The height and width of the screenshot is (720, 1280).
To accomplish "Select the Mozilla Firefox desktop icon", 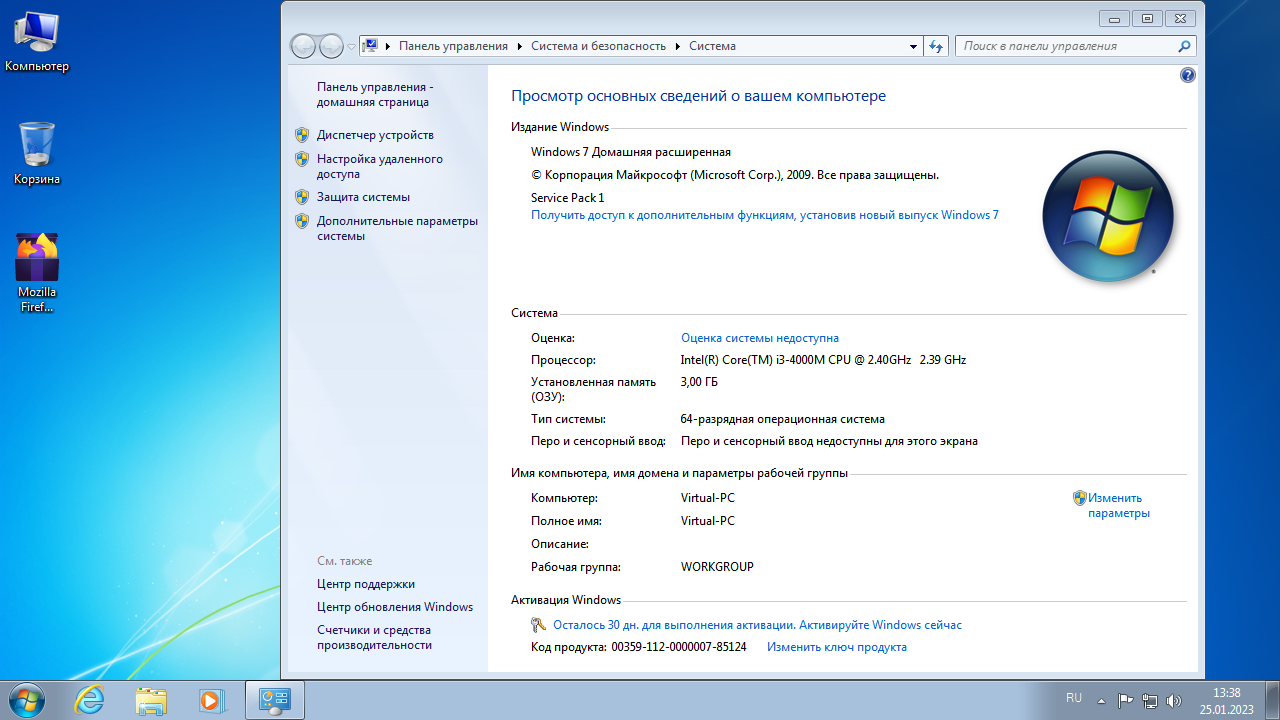I will (37, 273).
